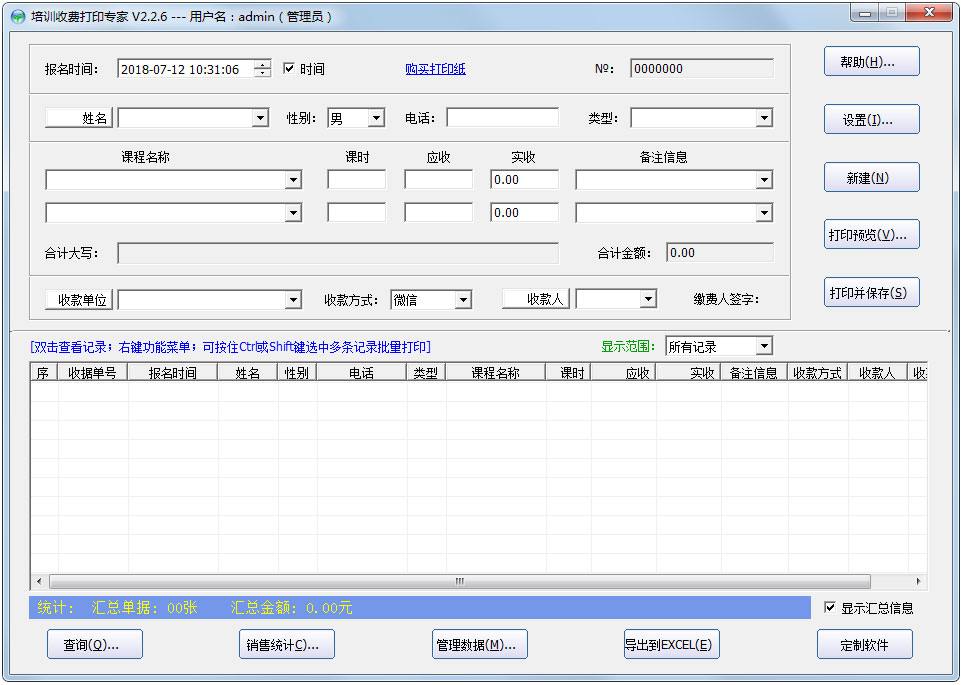The width and height of the screenshot is (963, 685).
Task: Click the table 收款方式 column header
Action: (x=817, y=372)
